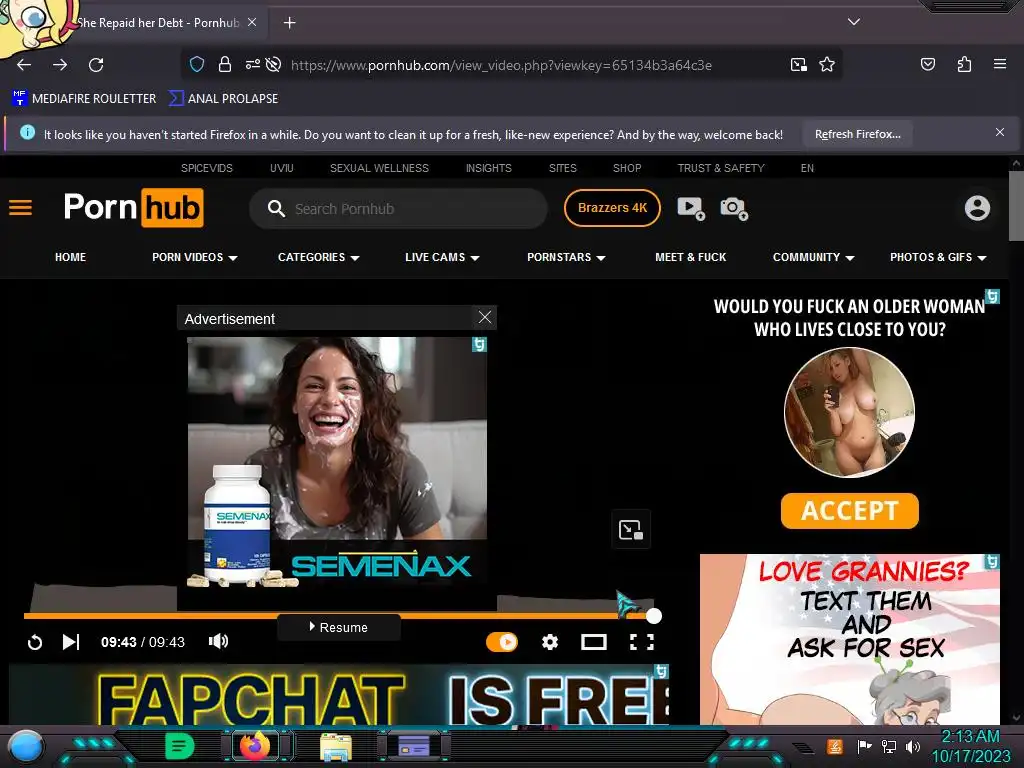The width and height of the screenshot is (1024, 768).
Task: Click the upload photo camera icon
Action: pyautogui.click(x=734, y=208)
